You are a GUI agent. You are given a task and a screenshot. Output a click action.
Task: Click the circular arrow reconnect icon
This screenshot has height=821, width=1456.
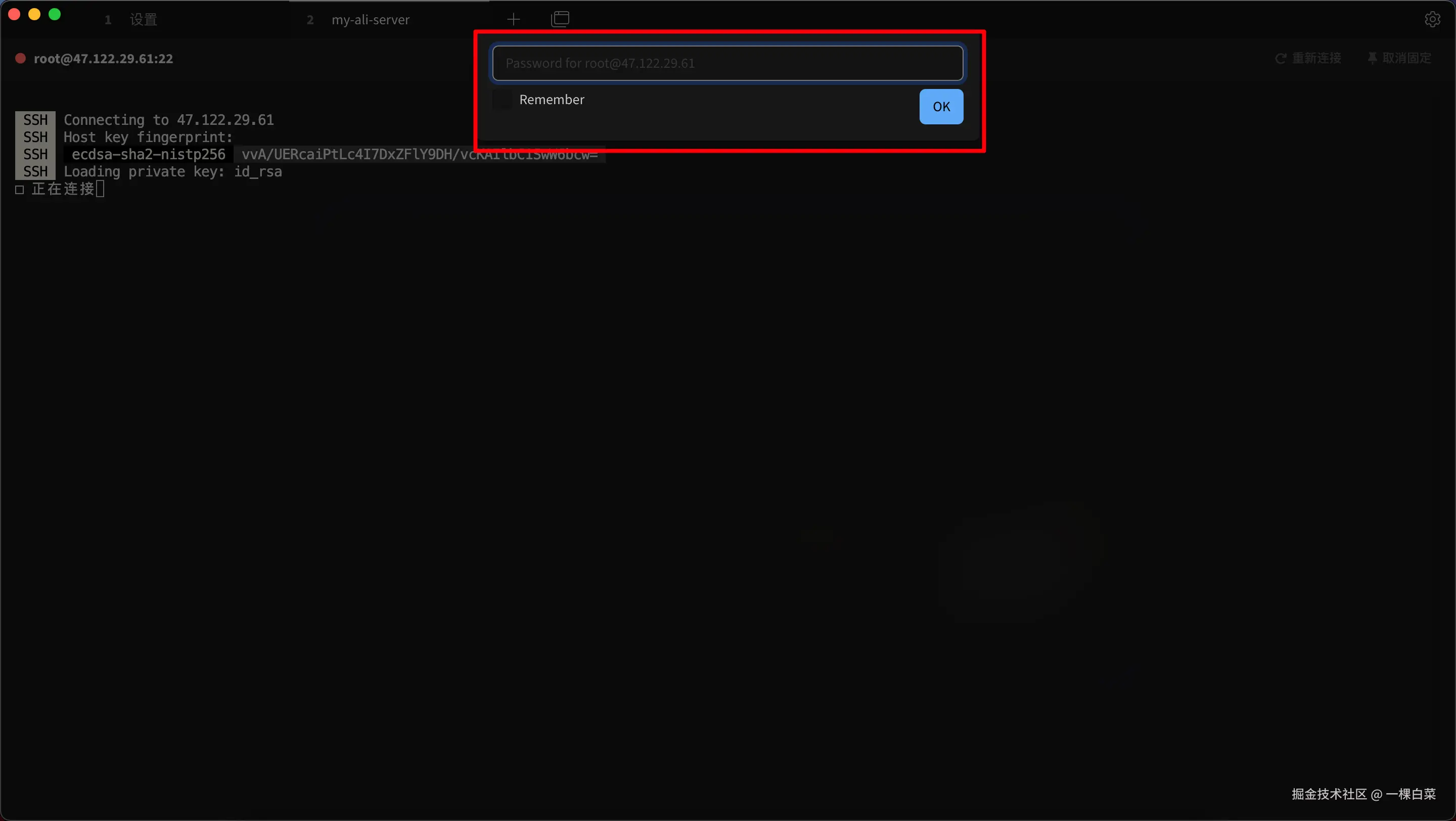(1280, 58)
